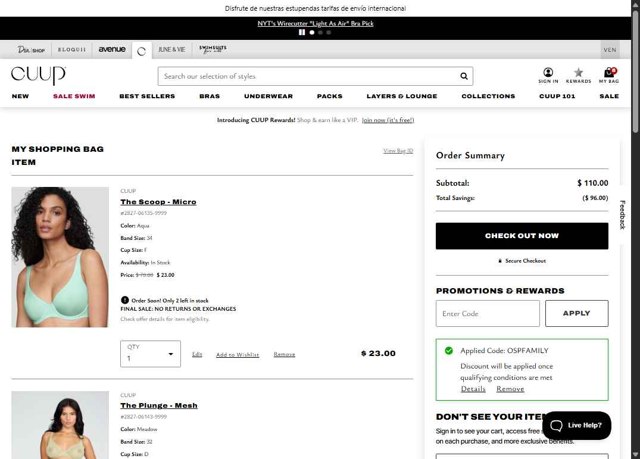Open the BRAS menu
The width and height of the screenshot is (640, 459).
[209, 96]
